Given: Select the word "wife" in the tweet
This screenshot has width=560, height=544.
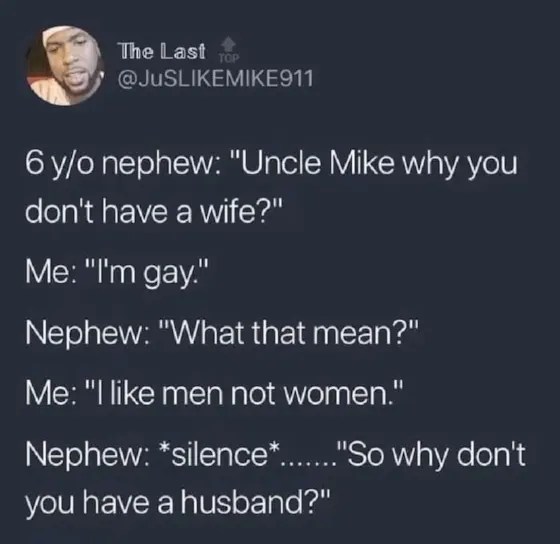Looking at the screenshot, I should click(x=225, y=213).
